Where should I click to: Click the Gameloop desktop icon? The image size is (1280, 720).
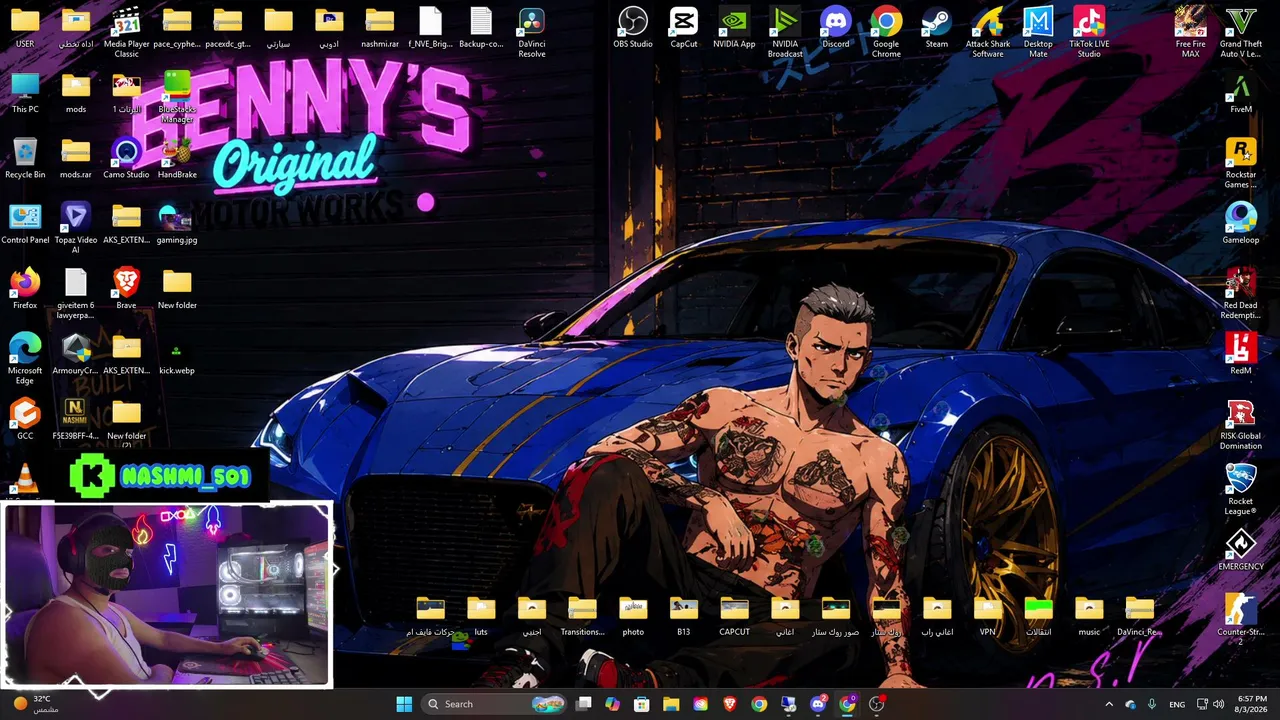pos(1241,224)
